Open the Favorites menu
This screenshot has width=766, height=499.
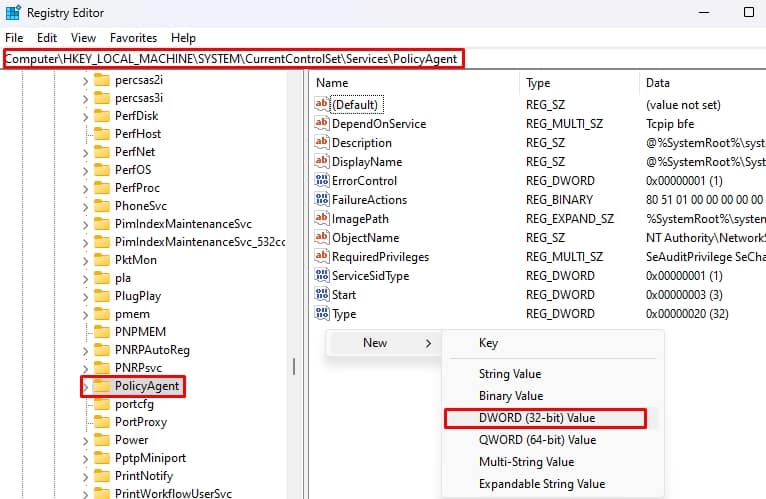point(133,38)
